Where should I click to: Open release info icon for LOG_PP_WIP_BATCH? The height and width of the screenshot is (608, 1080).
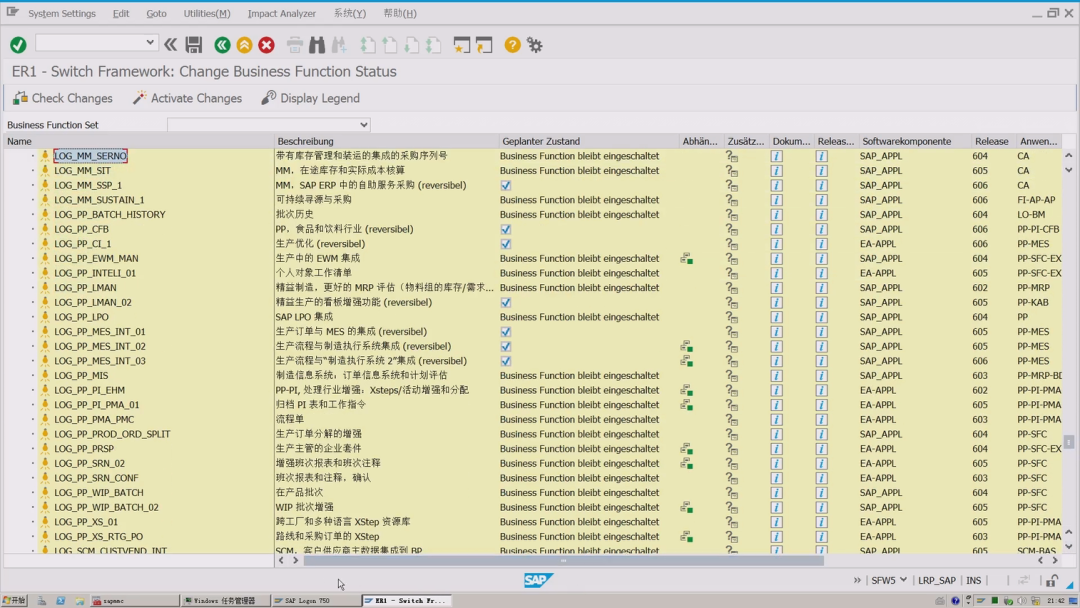[x=821, y=493]
